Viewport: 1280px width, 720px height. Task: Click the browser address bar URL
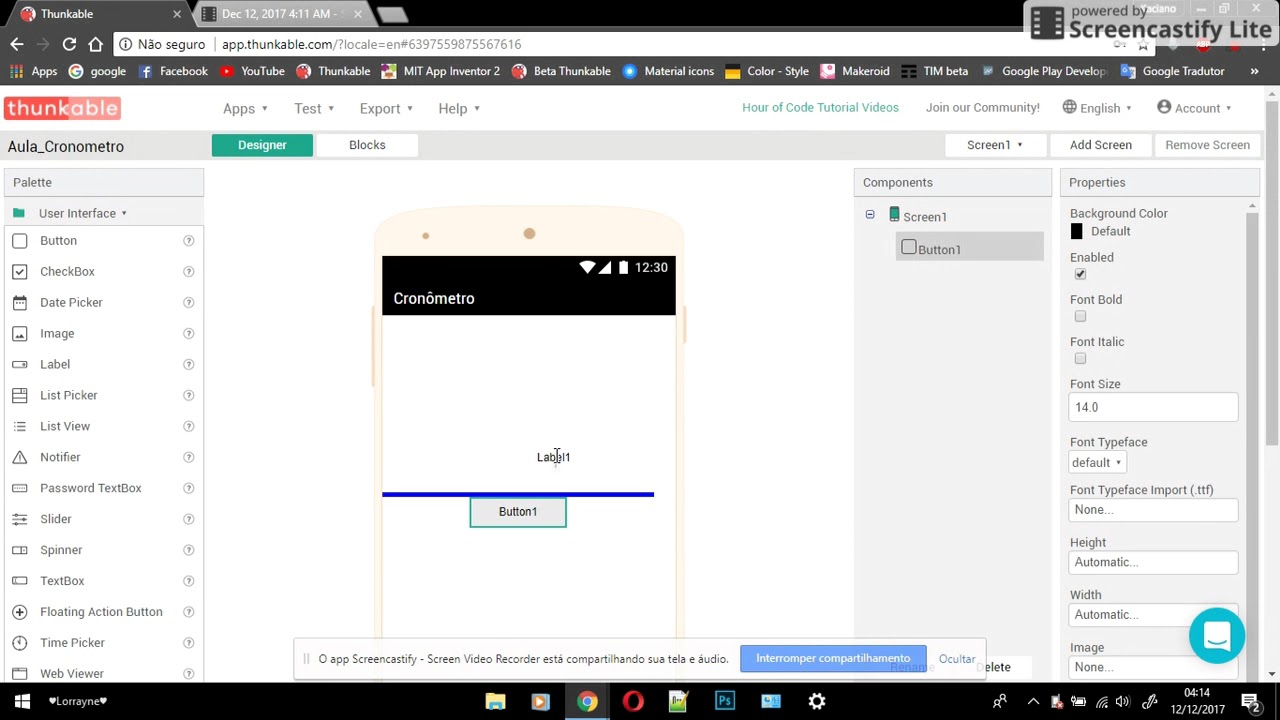tap(371, 44)
